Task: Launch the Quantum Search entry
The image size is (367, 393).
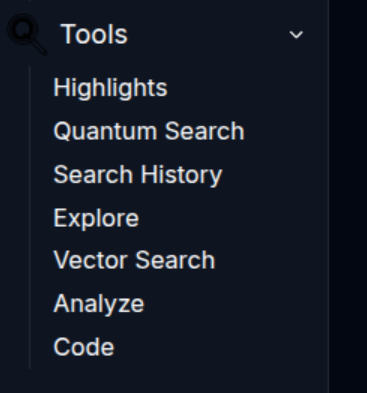Action: pyautogui.click(x=149, y=131)
